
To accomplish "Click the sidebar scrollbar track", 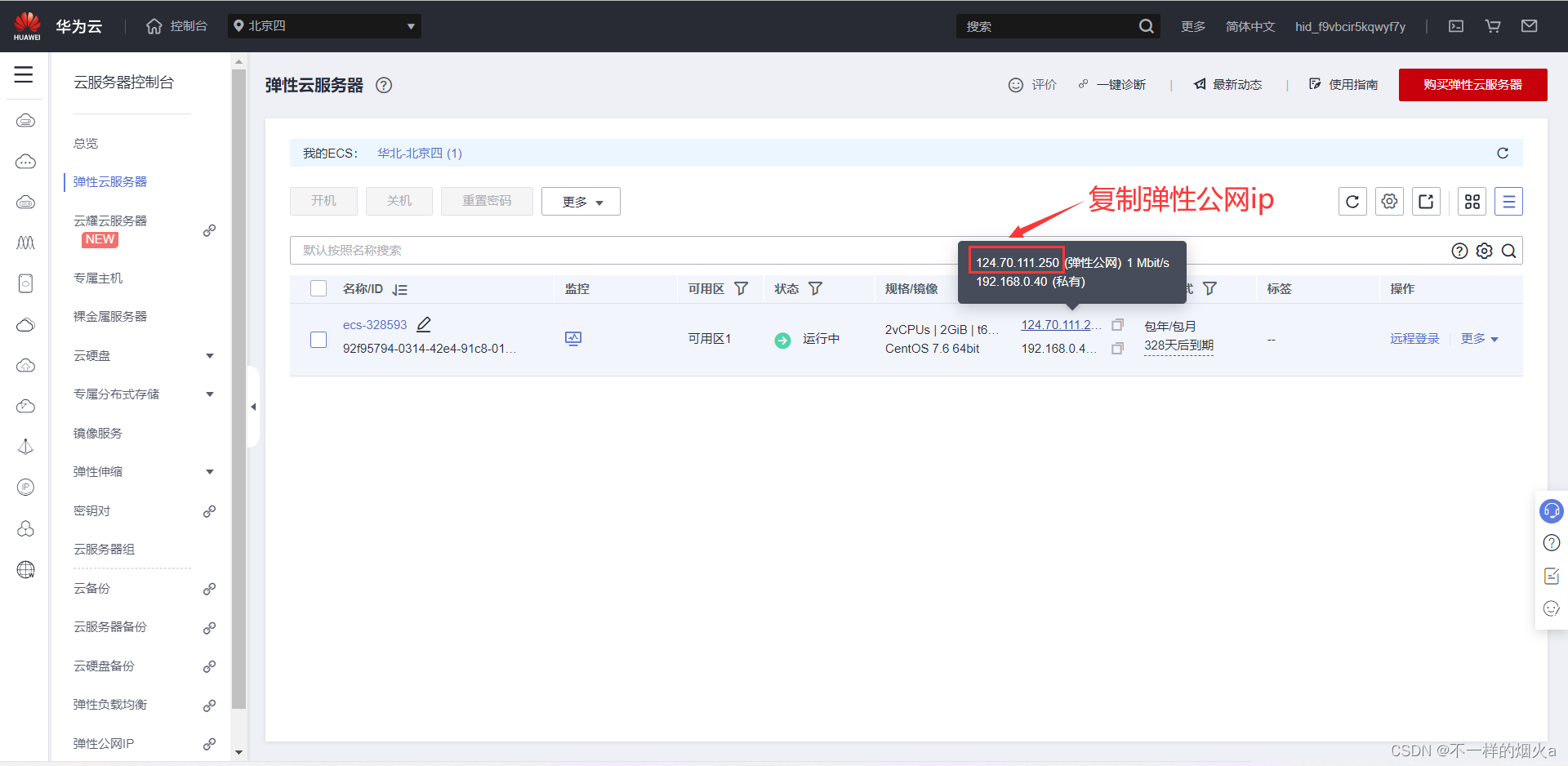I will (x=239, y=408).
